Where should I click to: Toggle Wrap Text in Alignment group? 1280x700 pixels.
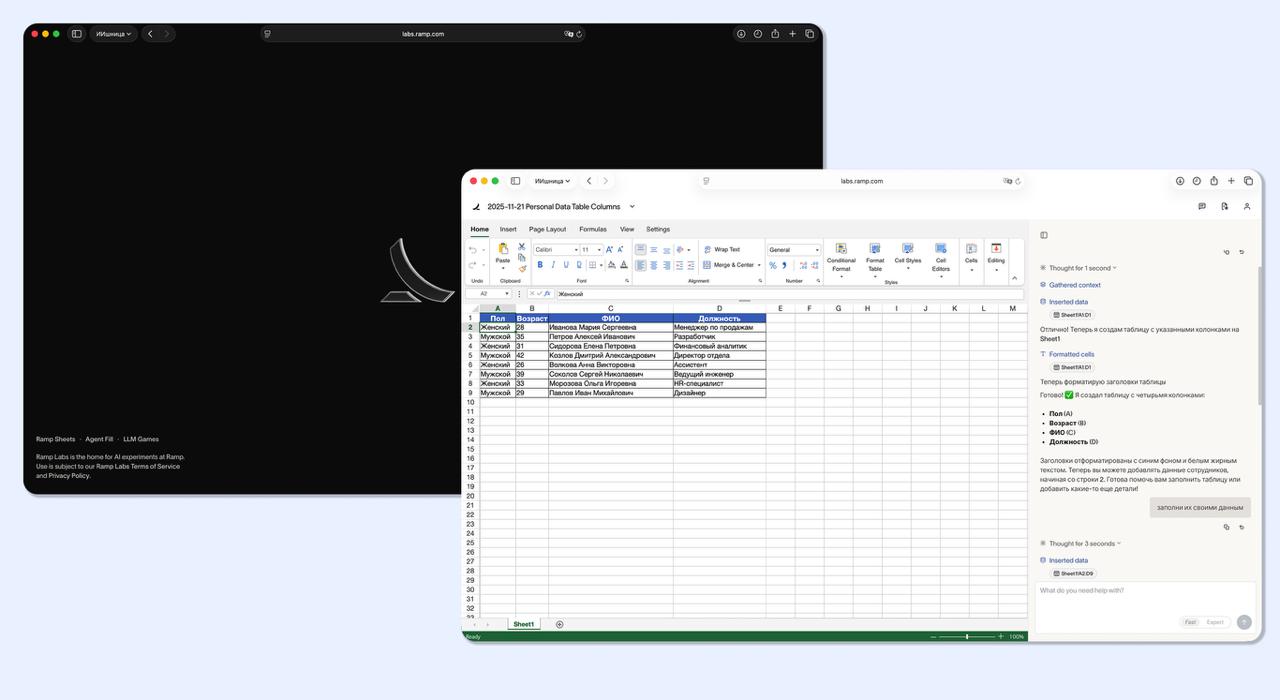[x=722, y=249]
